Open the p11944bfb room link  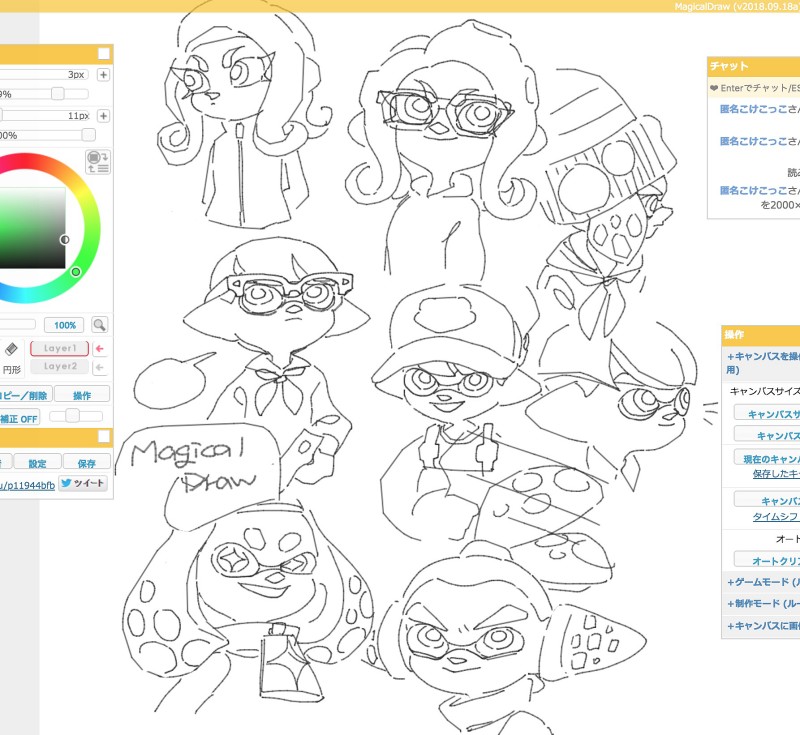coord(28,485)
